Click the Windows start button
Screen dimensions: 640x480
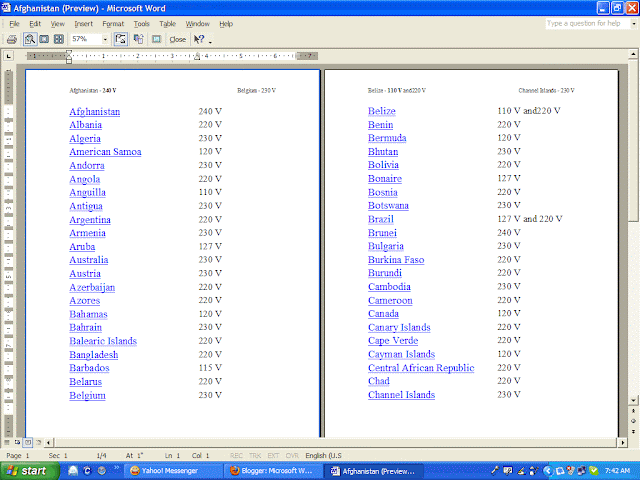click(x=29, y=471)
